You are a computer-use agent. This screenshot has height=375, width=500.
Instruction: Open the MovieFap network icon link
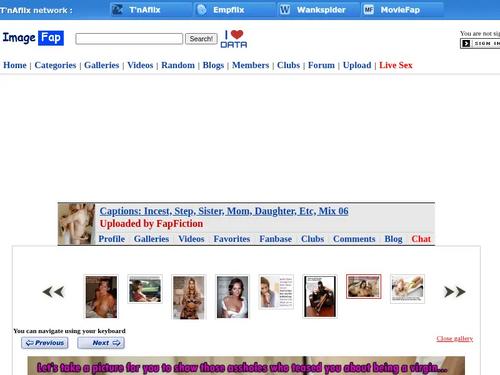click(x=368, y=10)
